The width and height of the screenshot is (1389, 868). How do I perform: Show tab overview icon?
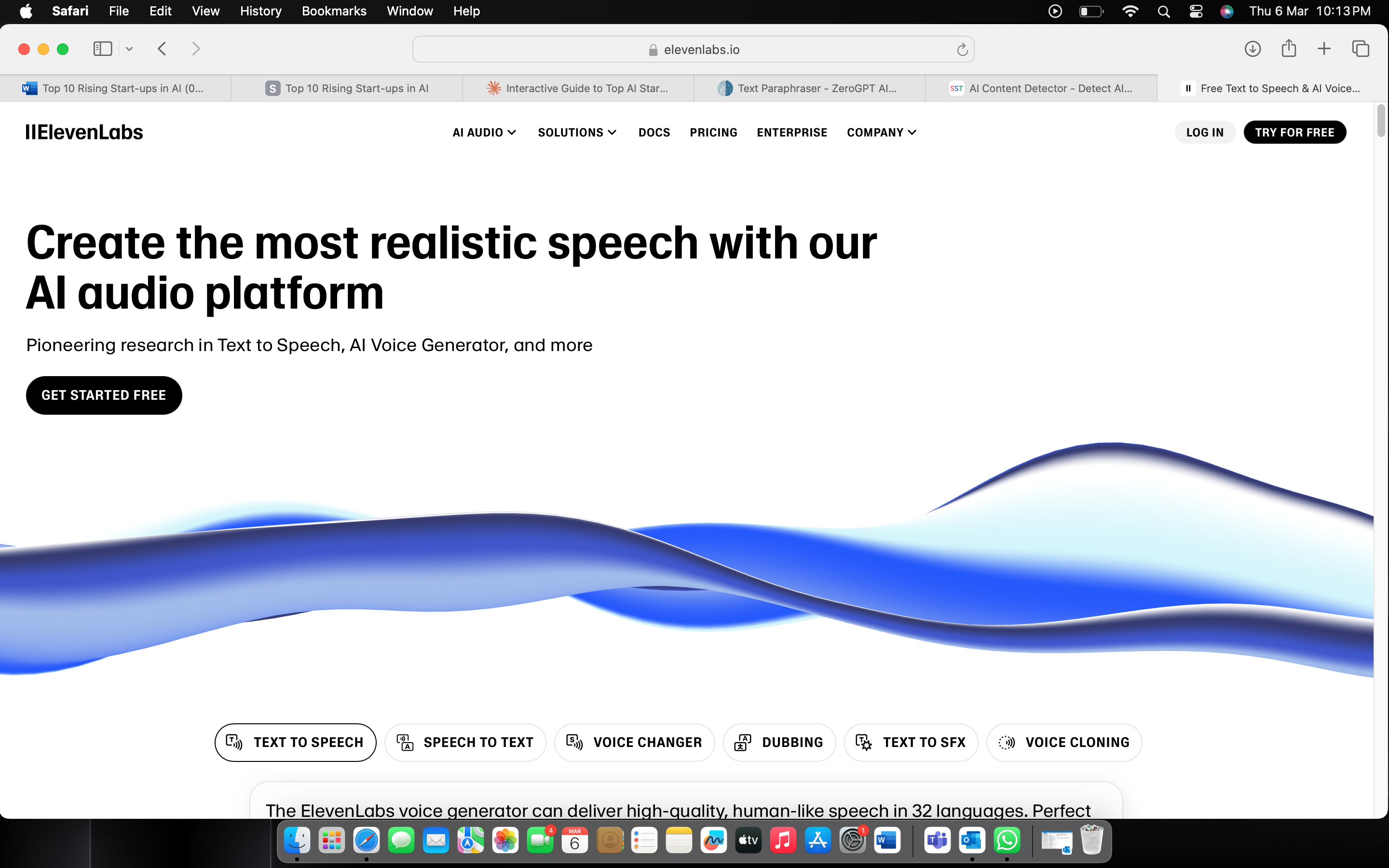tap(1360, 49)
